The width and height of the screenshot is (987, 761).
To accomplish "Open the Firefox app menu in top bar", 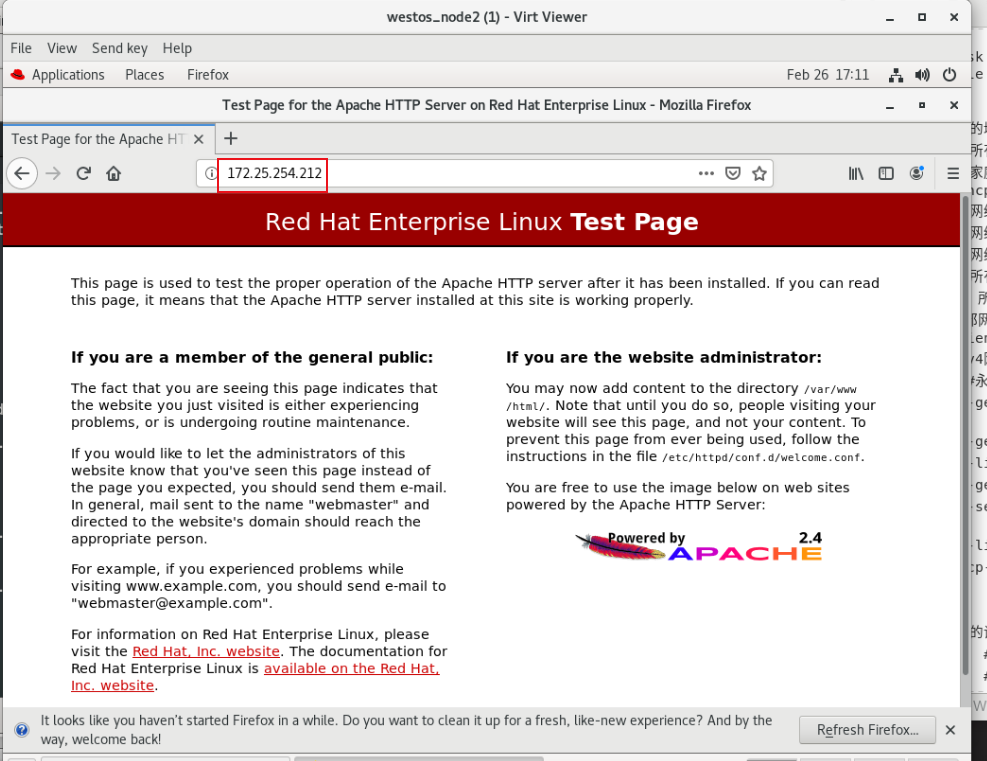I will coord(208,75).
